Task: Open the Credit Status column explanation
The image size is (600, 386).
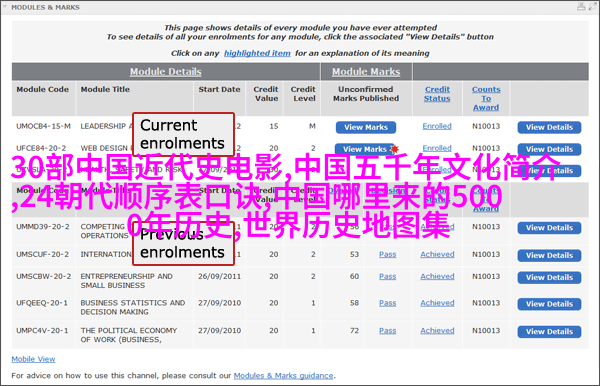Action: tap(437, 94)
